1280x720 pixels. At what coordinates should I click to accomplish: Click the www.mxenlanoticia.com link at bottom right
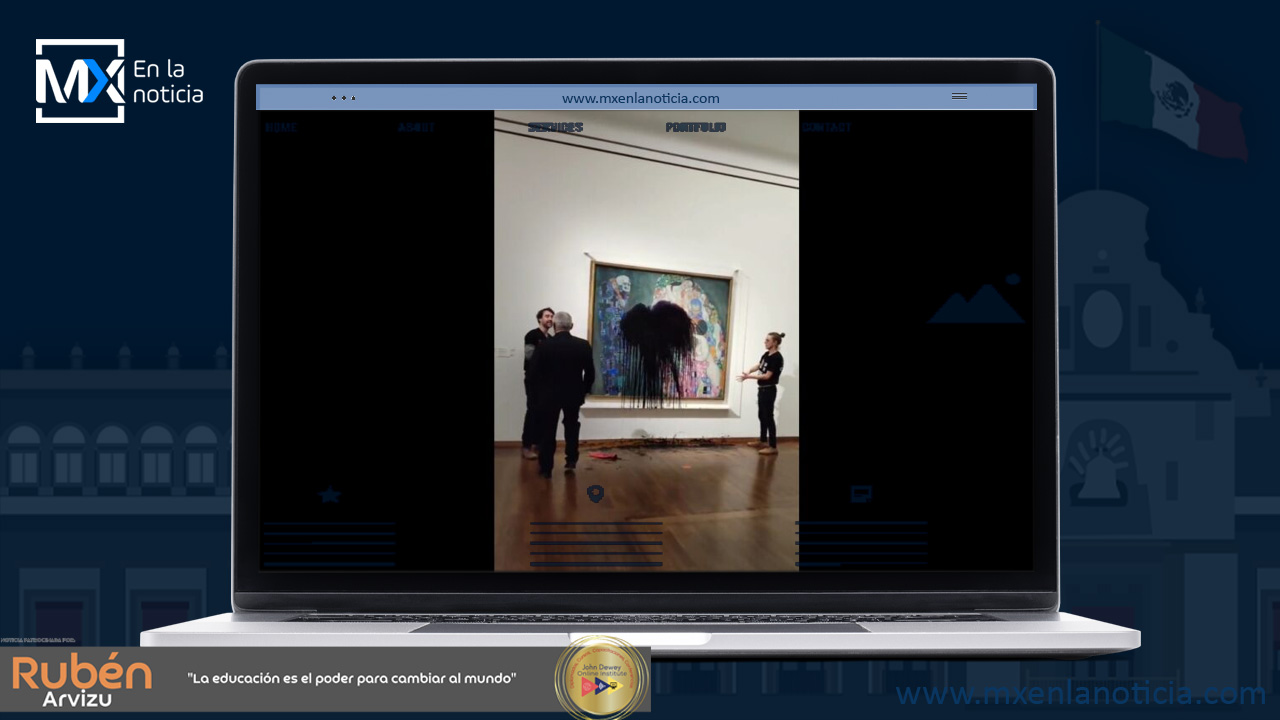point(1081,694)
